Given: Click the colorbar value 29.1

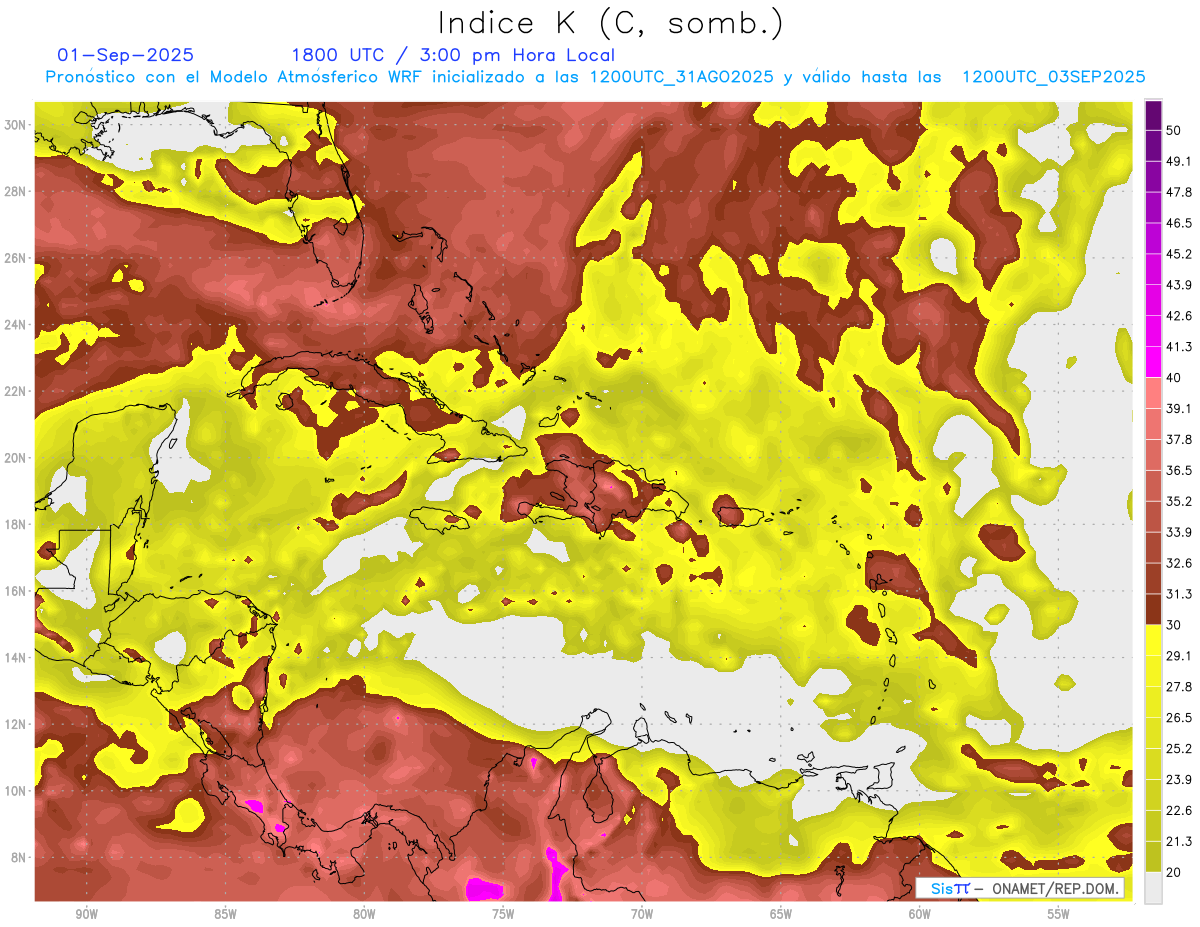Looking at the screenshot, I should pyautogui.click(x=1179, y=656).
